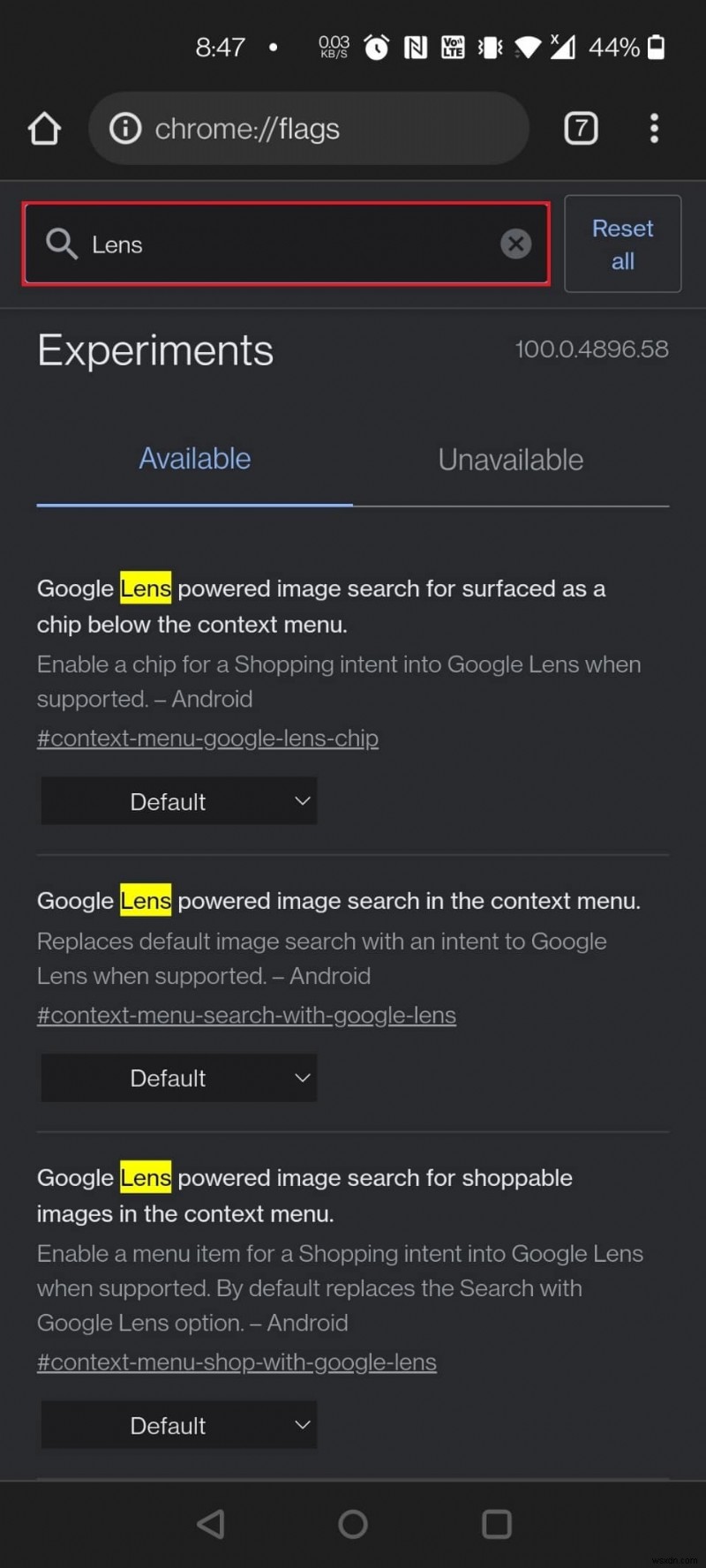Click the #context-menu-google-lens-chip link

[207, 738]
